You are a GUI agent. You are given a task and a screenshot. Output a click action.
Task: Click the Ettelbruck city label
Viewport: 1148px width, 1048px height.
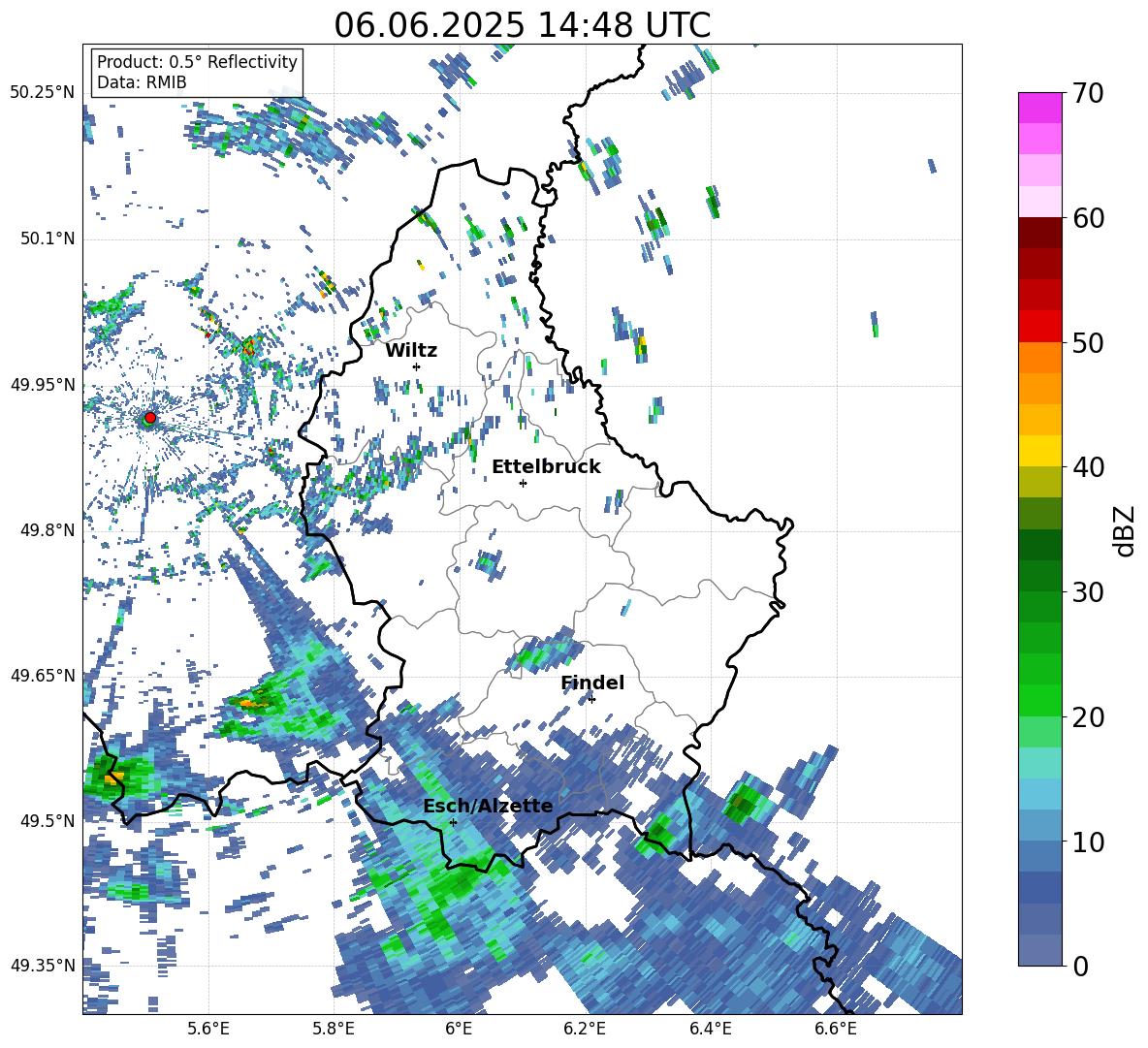click(x=546, y=467)
